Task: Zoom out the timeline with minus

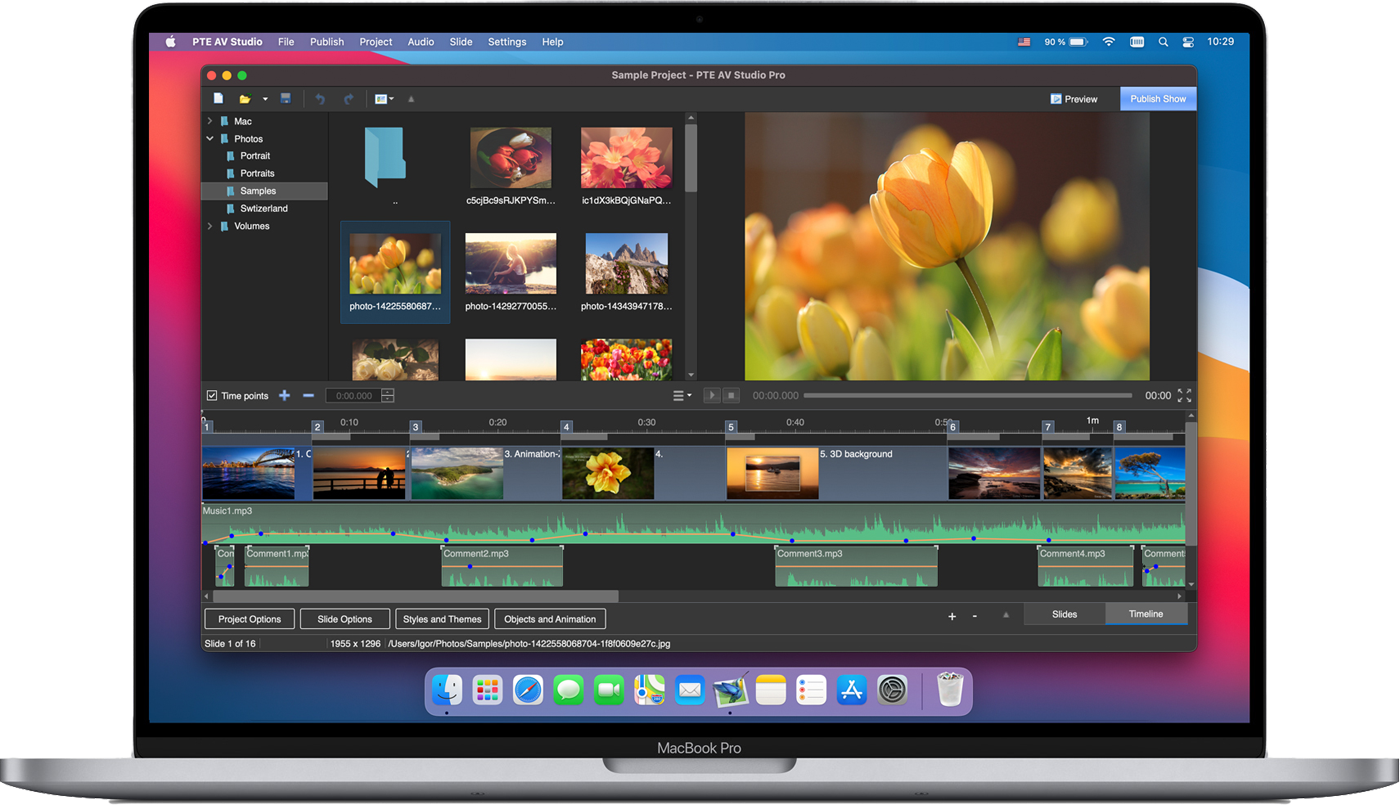Action: [x=975, y=616]
